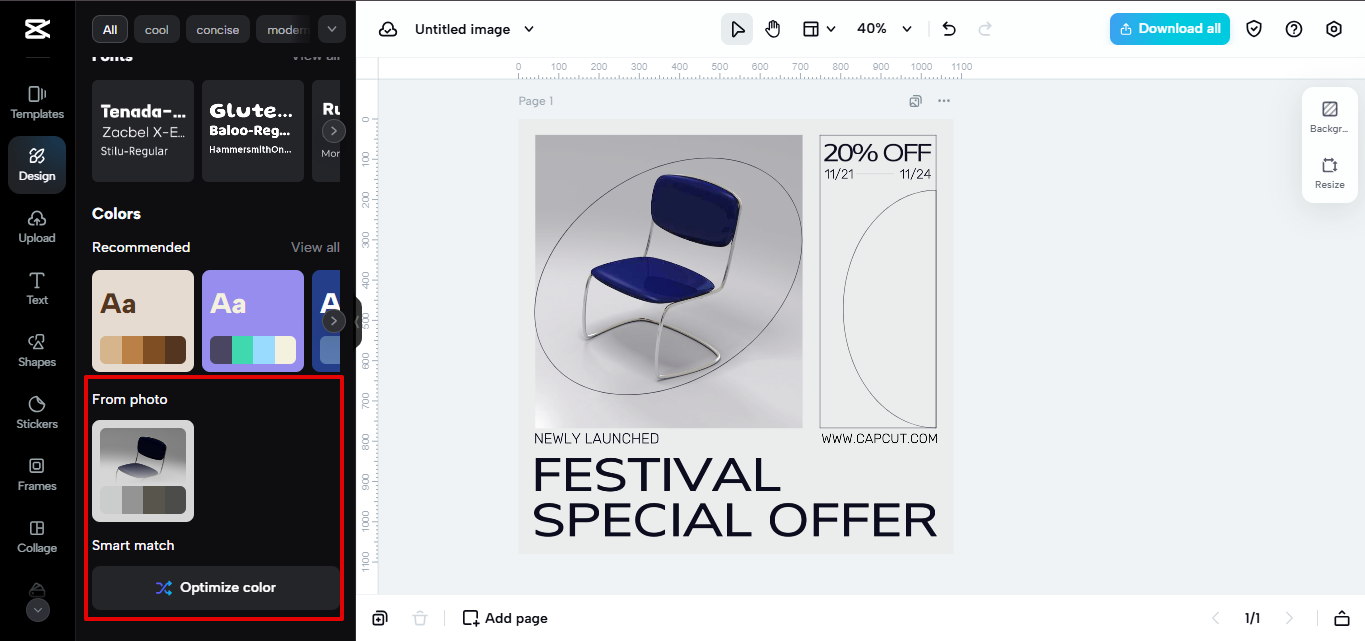Open the Page 1 options three-dot menu
This screenshot has width=1365, height=641.
click(x=942, y=100)
